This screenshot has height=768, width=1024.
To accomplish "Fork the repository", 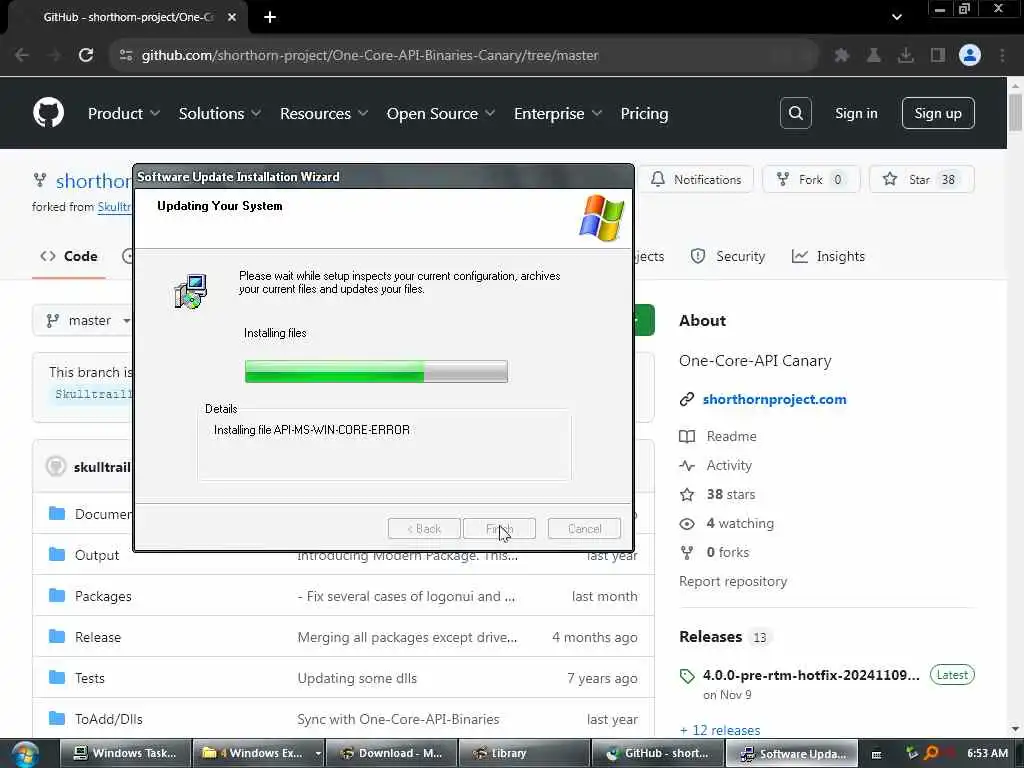I will point(811,179).
